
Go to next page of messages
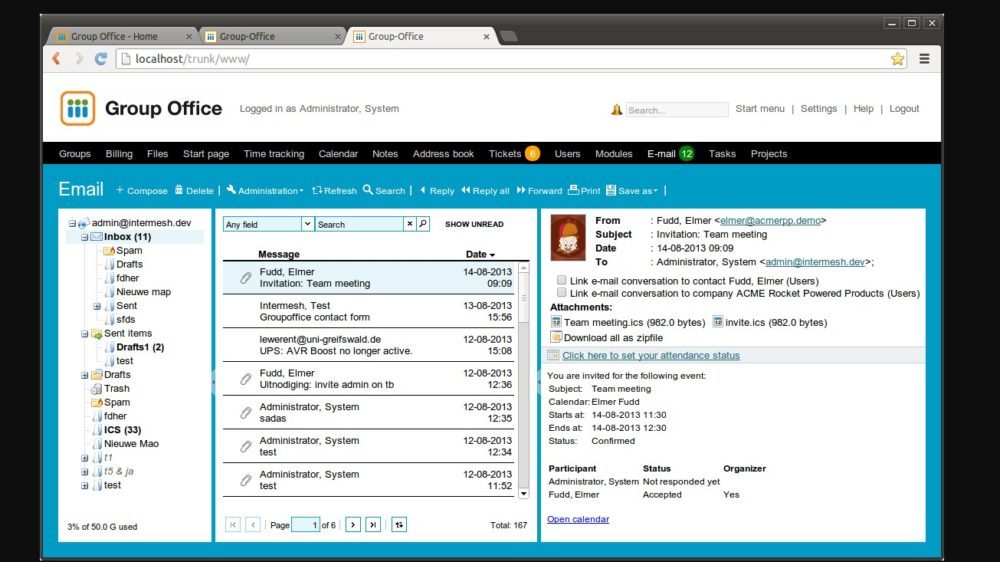(x=352, y=524)
